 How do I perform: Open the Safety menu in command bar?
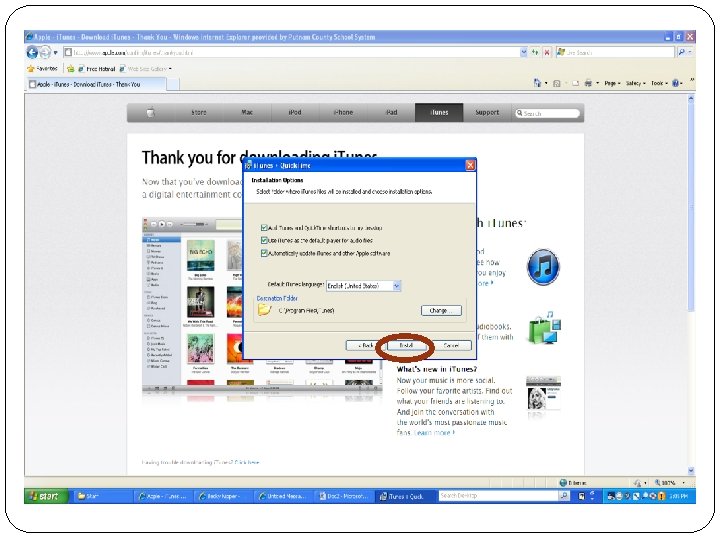point(636,84)
